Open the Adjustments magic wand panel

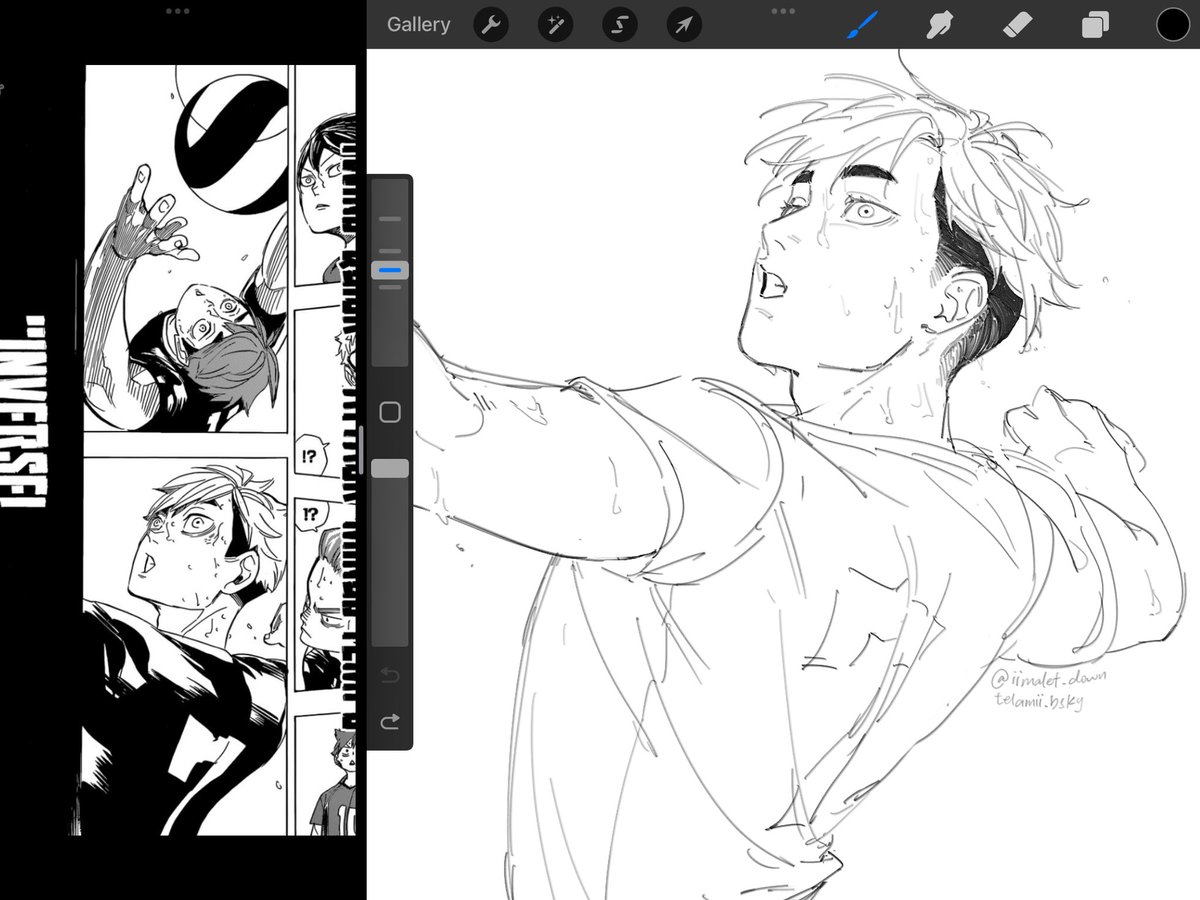tap(555, 24)
